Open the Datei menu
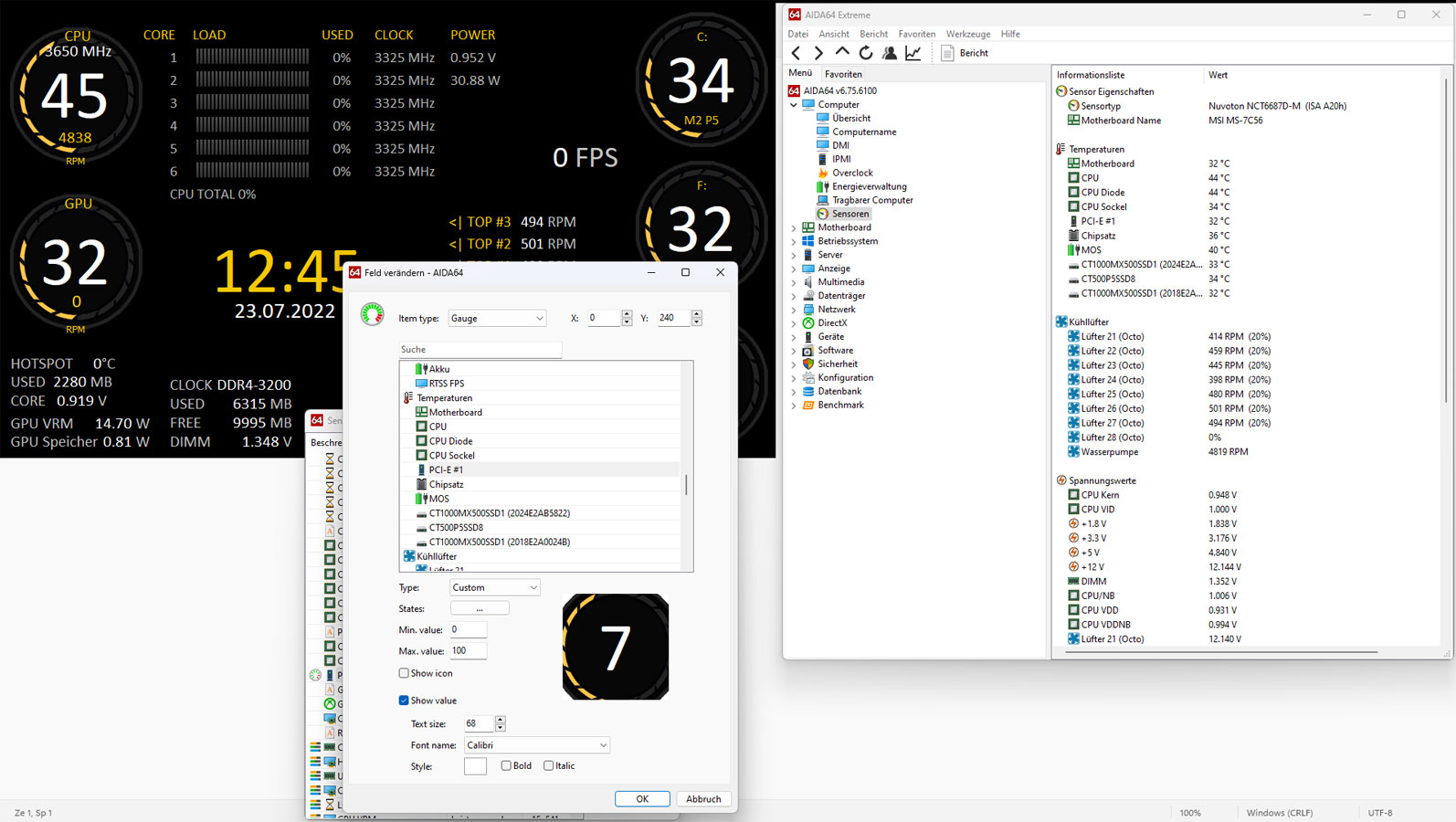 pos(798,34)
